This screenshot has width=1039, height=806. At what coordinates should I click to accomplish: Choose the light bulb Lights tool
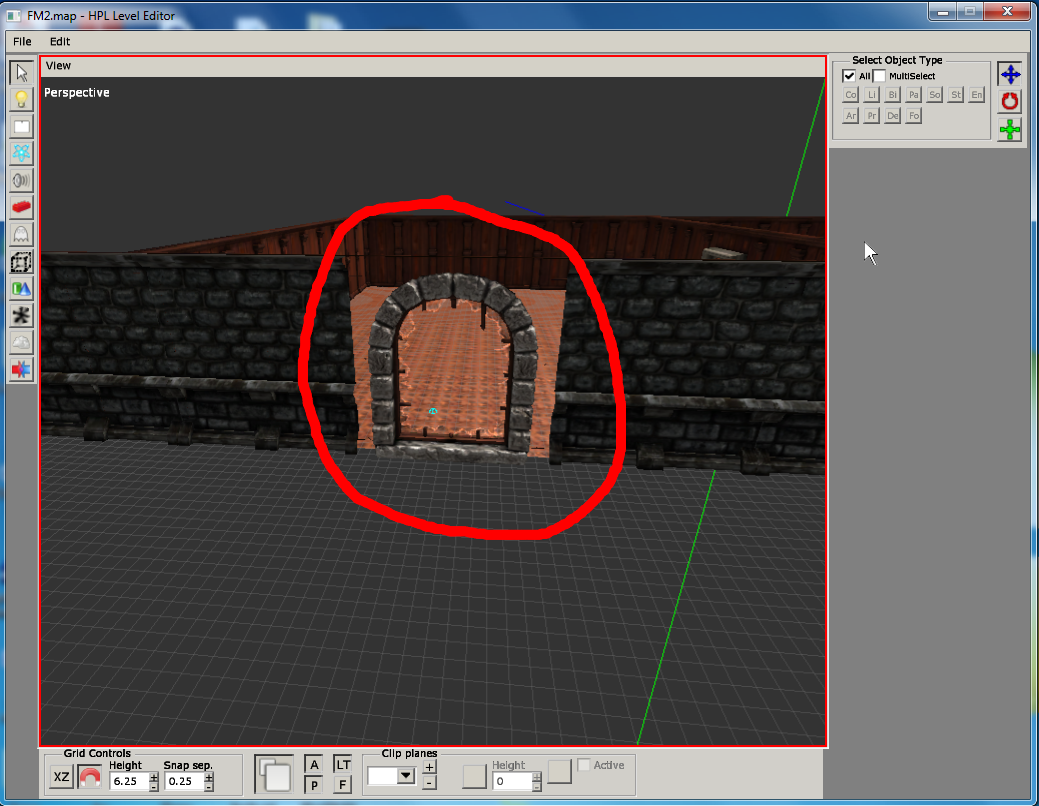coord(21,100)
